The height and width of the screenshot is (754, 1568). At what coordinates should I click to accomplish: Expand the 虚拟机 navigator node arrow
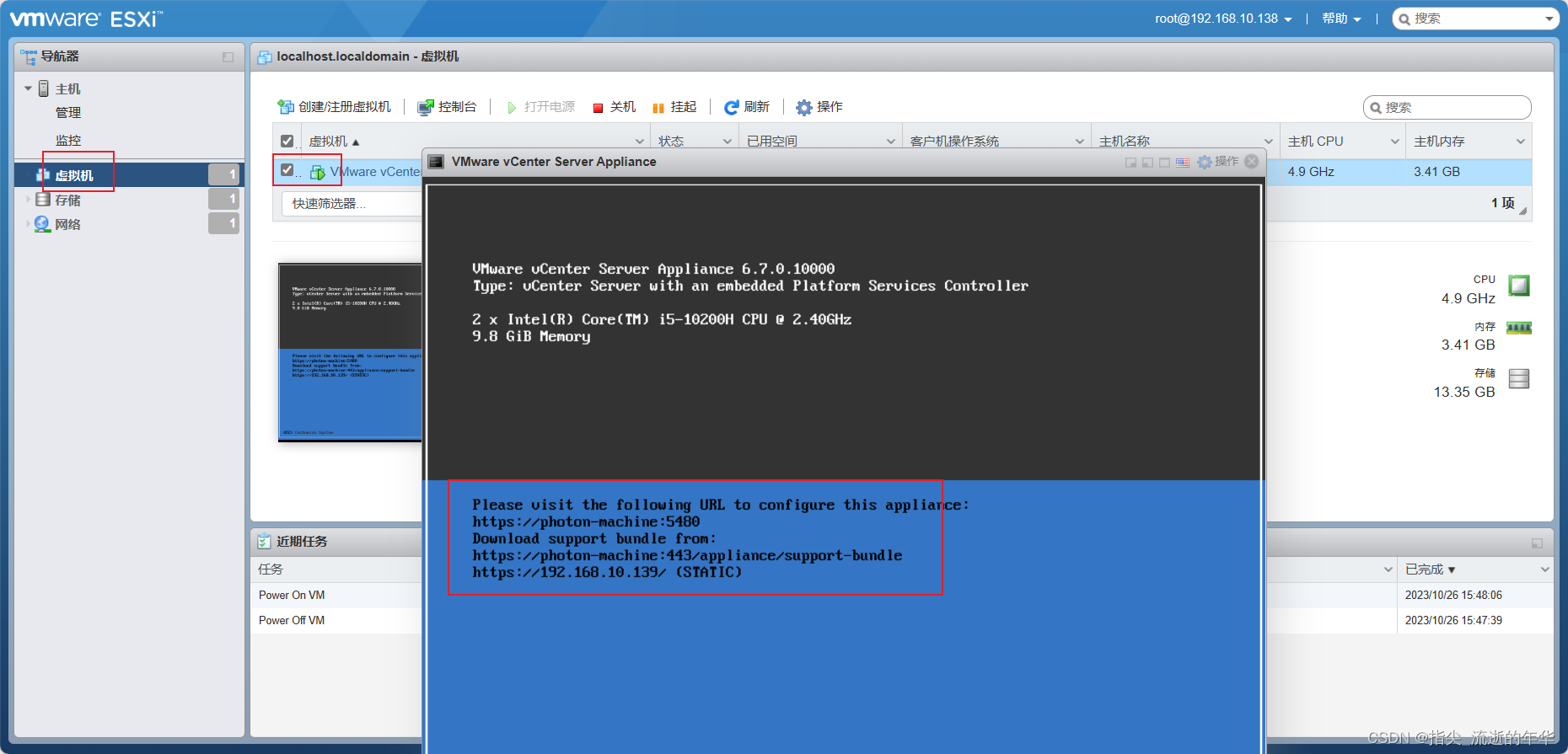point(28,175)
